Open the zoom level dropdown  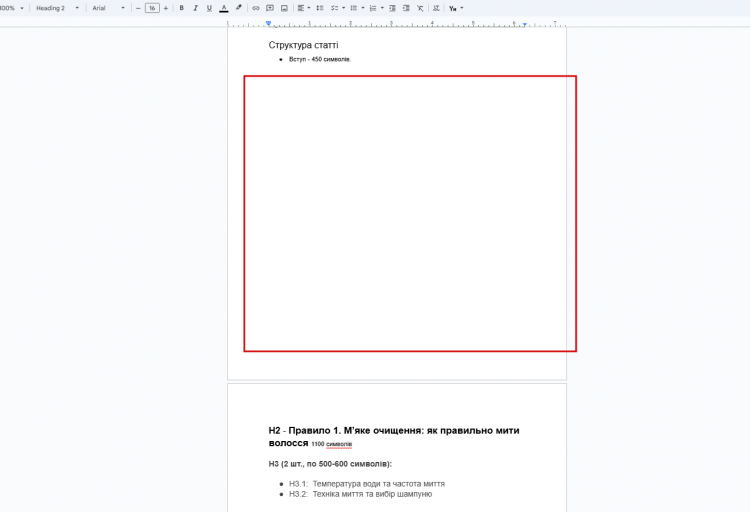[x=11, y=8]
